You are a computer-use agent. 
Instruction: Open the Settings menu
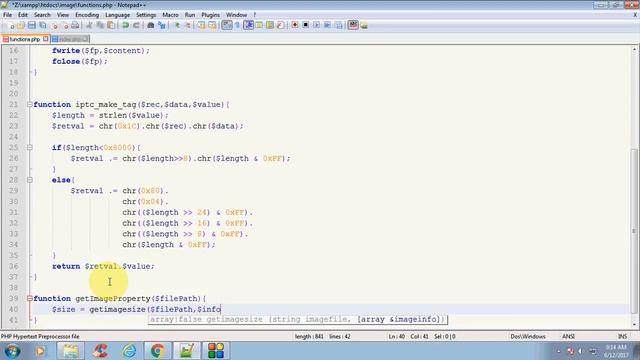[146, 15]
